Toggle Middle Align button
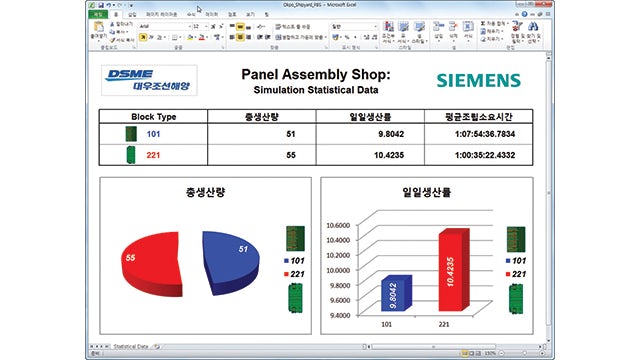Screen dimensions: 640x360 pos(240,27)
